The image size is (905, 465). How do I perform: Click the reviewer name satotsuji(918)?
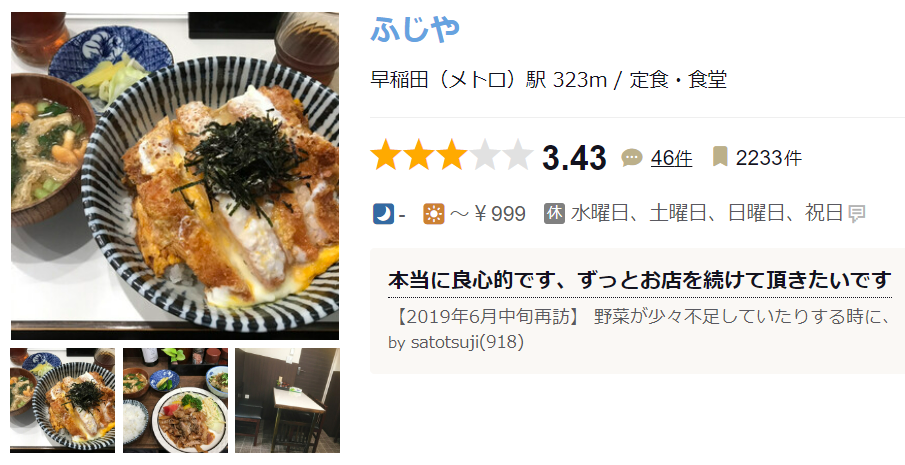pyautogui.click(x=467, y=342)
